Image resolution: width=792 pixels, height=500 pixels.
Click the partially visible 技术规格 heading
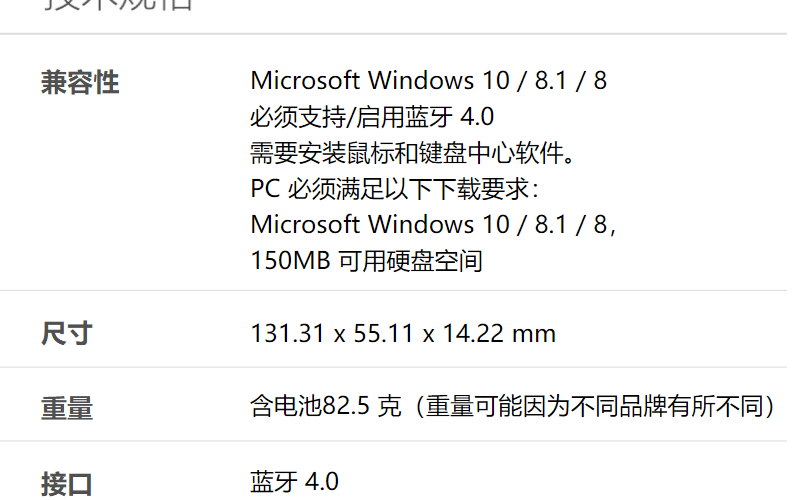coord(119,5)
